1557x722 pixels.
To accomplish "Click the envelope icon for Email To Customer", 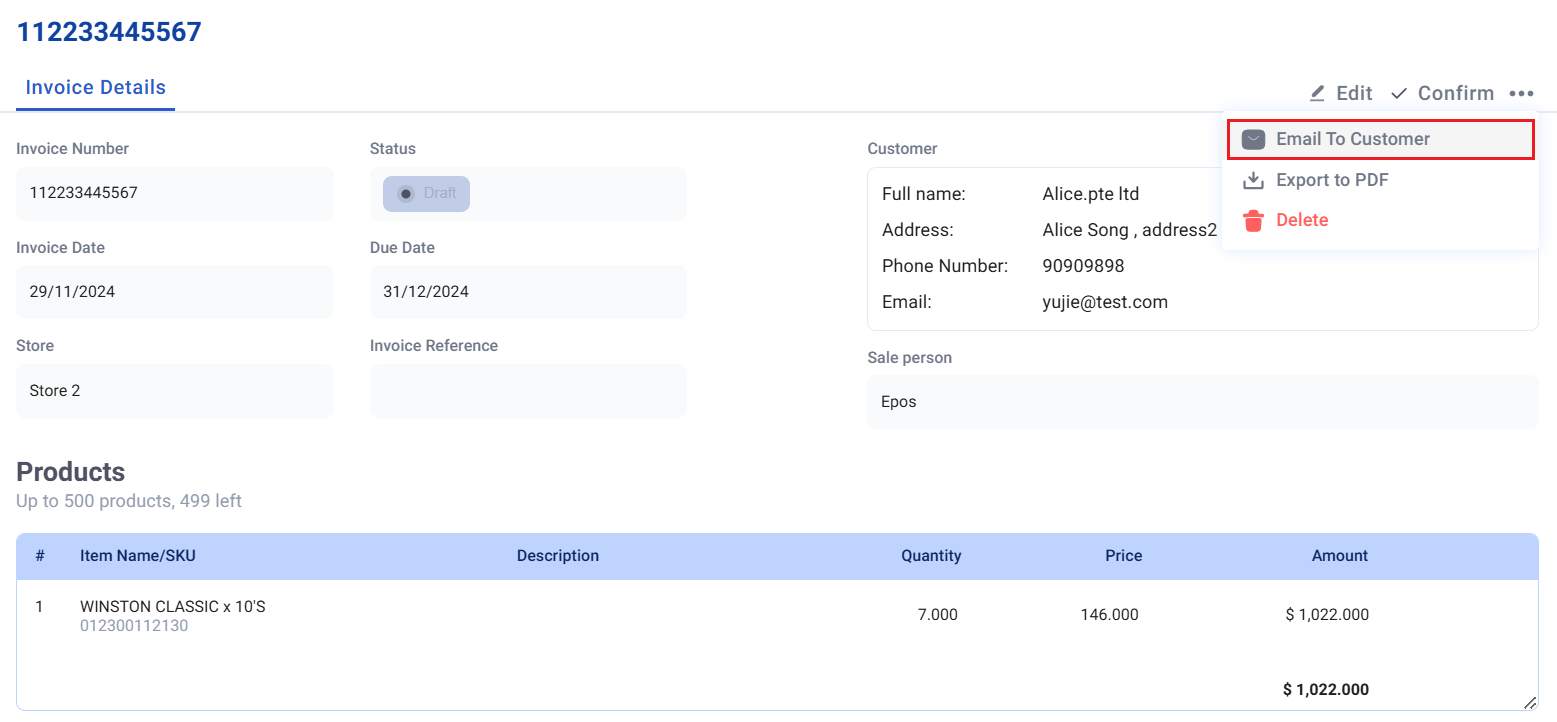I will (1253, 139).
